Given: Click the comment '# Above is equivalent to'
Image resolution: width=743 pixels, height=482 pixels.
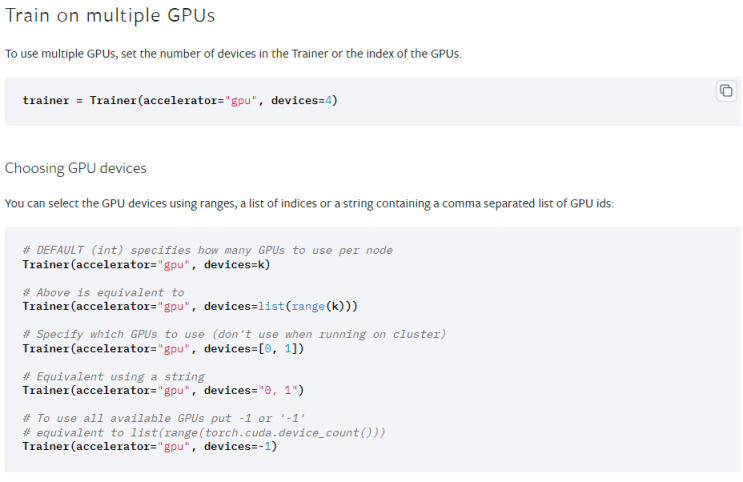Looking at the screenshot, I should click(103, 292).
